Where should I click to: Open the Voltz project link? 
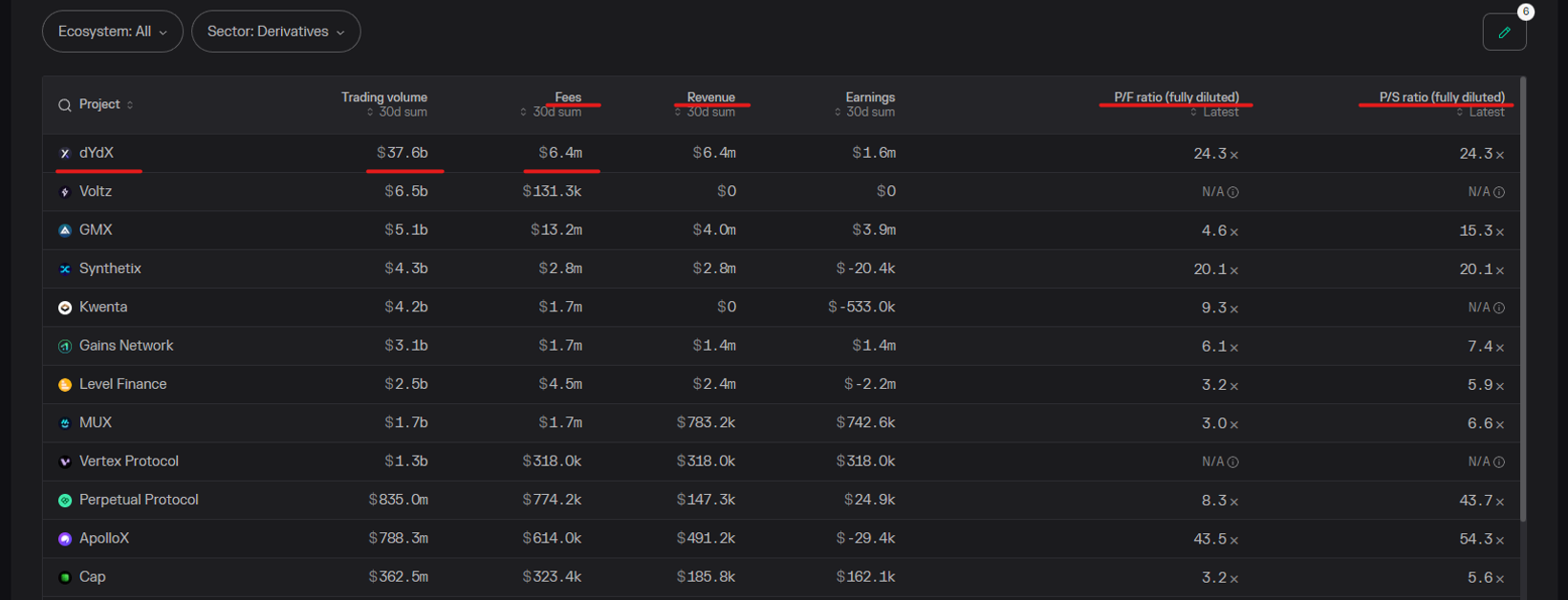(96, 191)
